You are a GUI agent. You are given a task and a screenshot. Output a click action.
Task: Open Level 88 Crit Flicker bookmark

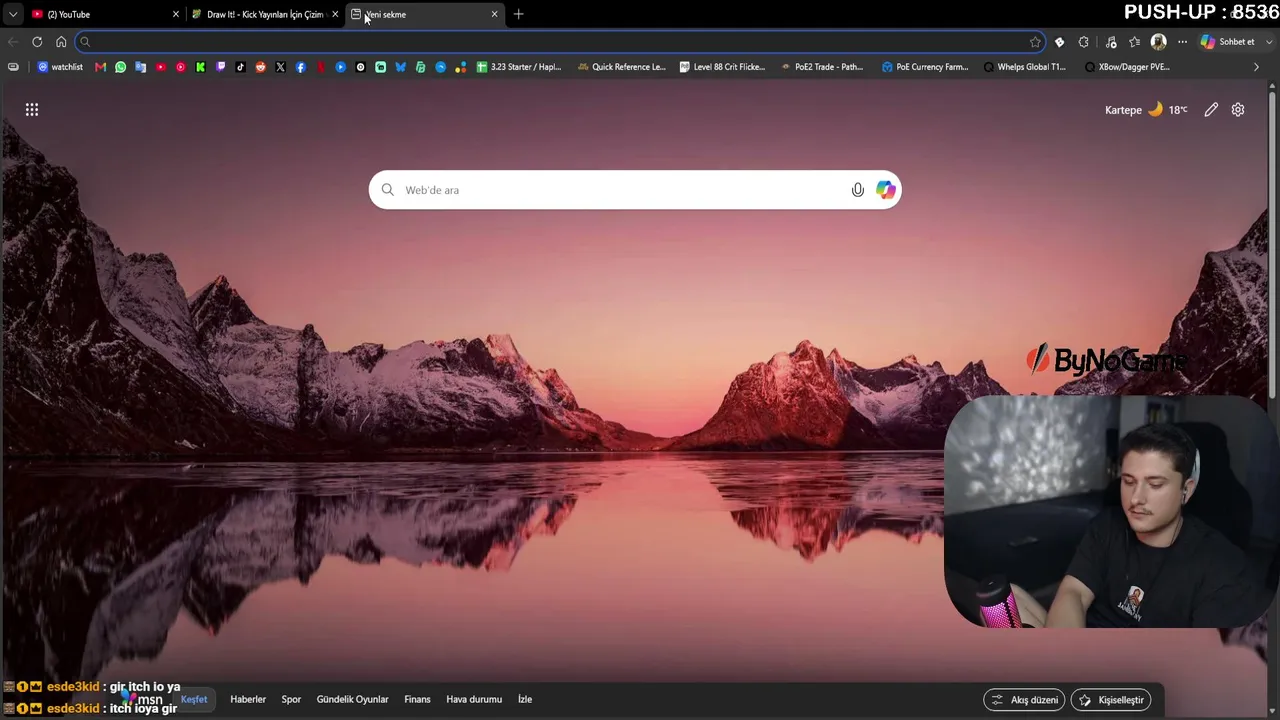coord(722,67)
